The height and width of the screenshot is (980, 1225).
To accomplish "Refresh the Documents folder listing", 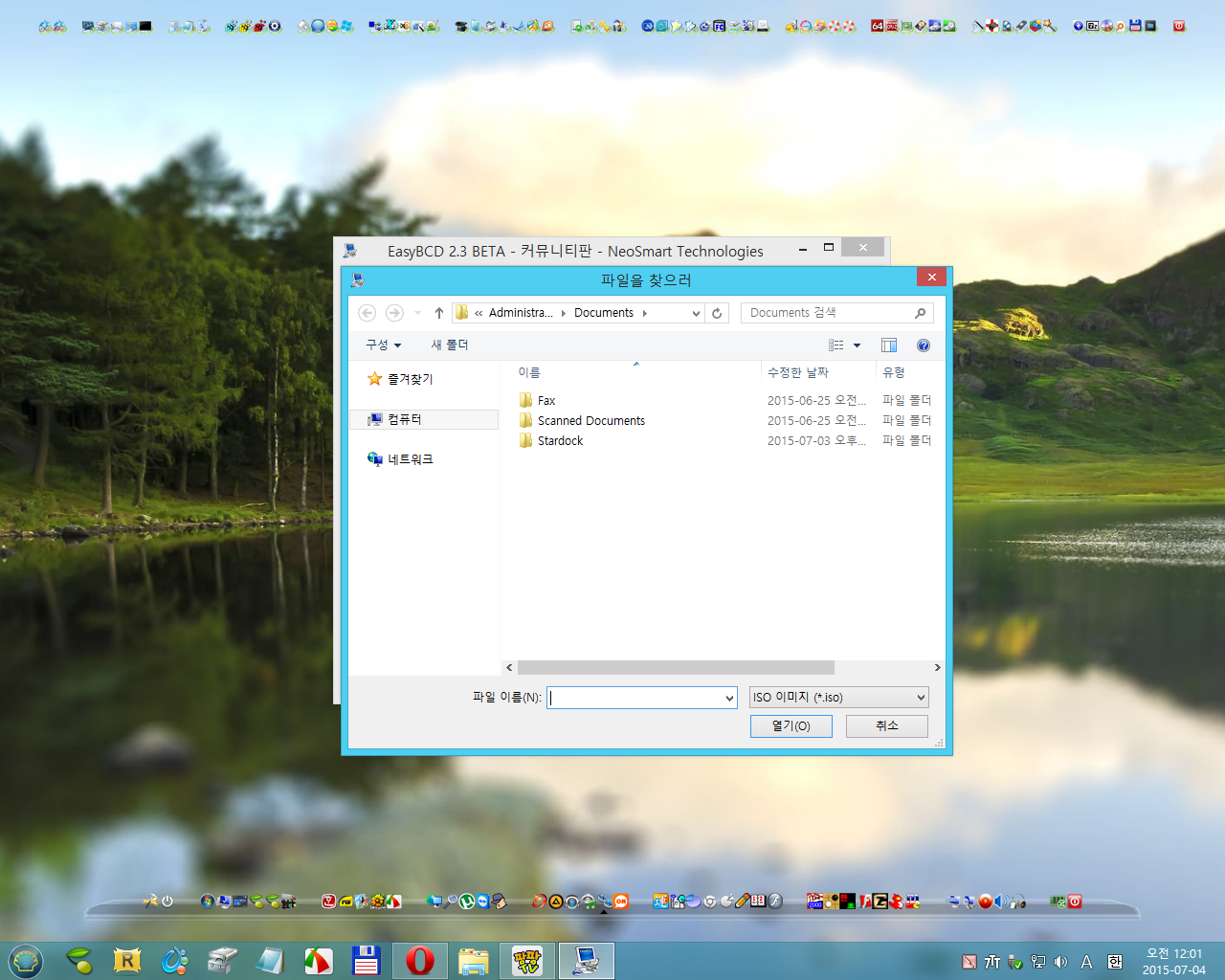I will click(717, 313).
